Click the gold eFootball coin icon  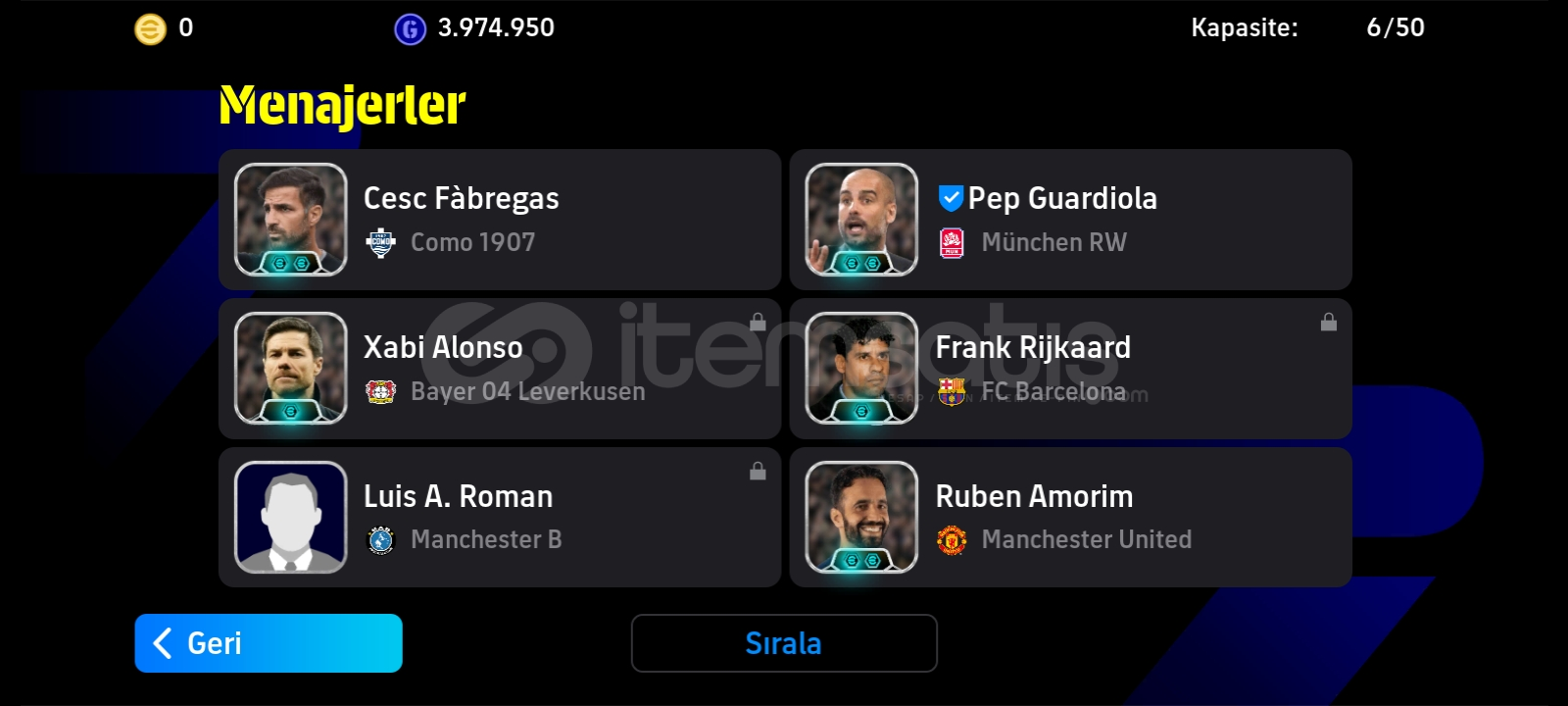point(150,29)
